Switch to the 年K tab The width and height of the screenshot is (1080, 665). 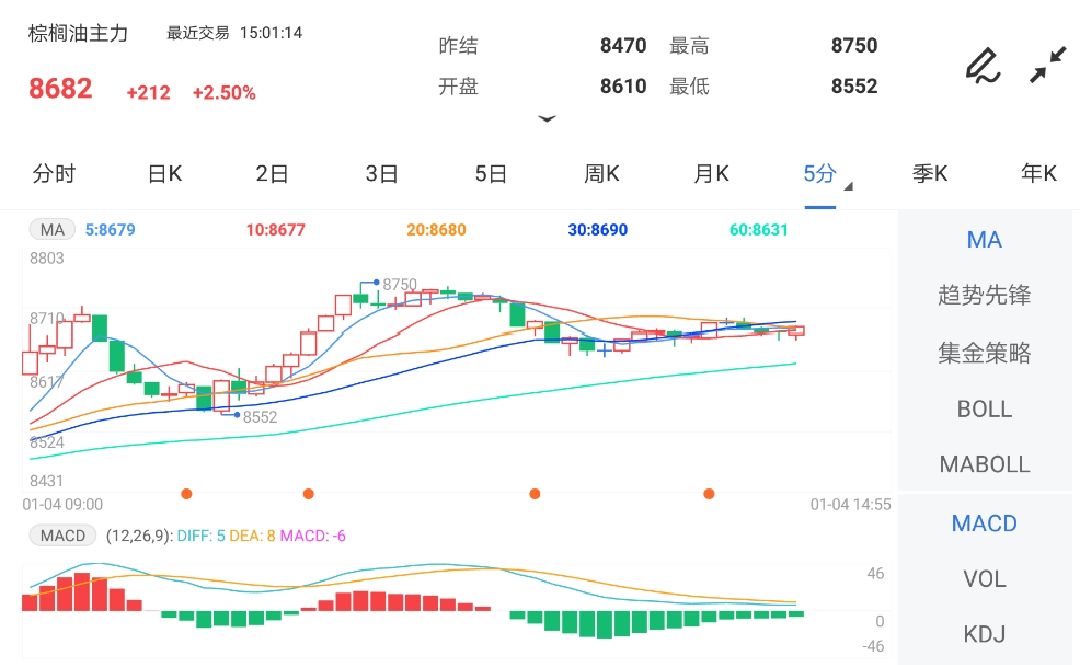tap(1039, 174)
